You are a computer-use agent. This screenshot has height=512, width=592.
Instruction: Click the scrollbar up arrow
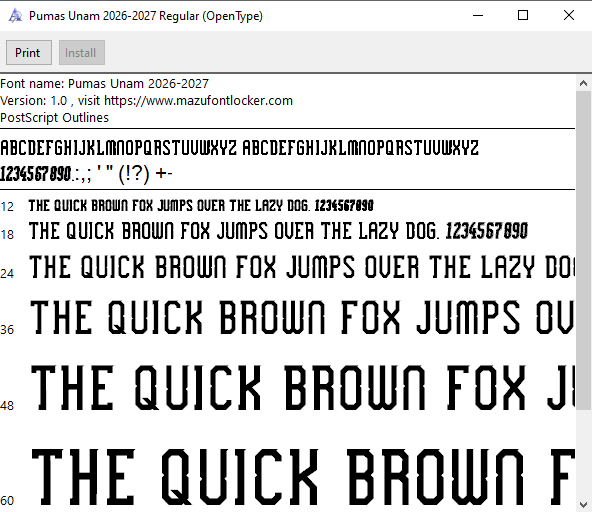click(x=583, y=83)
